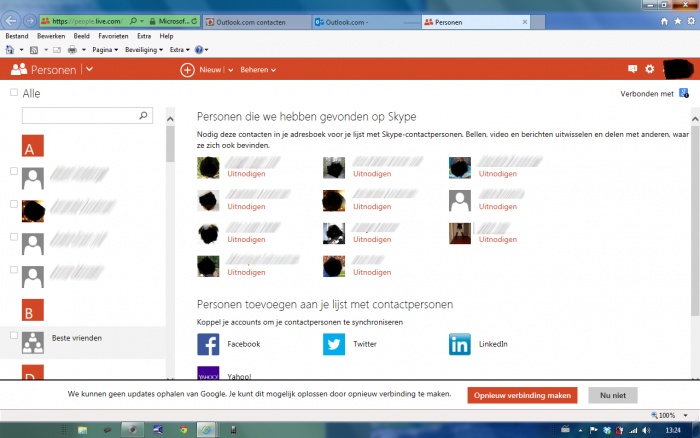This screenshot has height=438, width=700.
Task: Check the fourth contact under letter A
Action: tap(14, 270)
